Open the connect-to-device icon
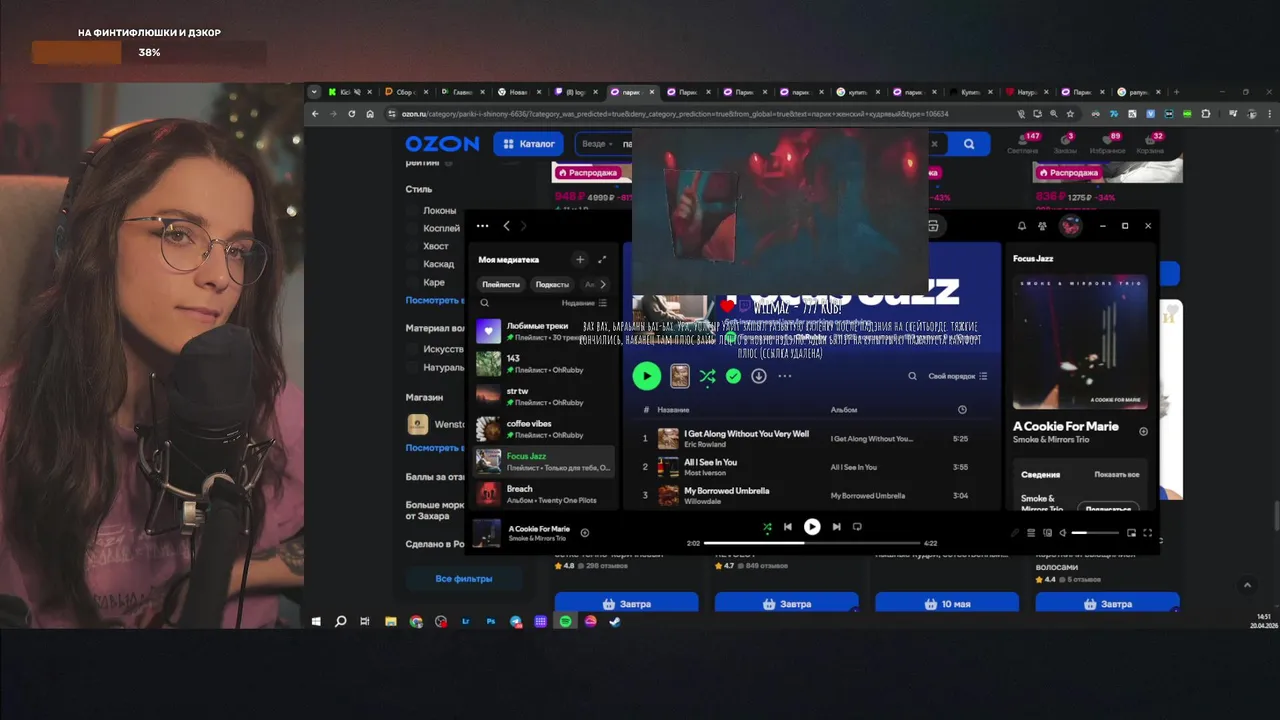The width and height of the screenshot is (1280, 720). tap(1047, 533)
